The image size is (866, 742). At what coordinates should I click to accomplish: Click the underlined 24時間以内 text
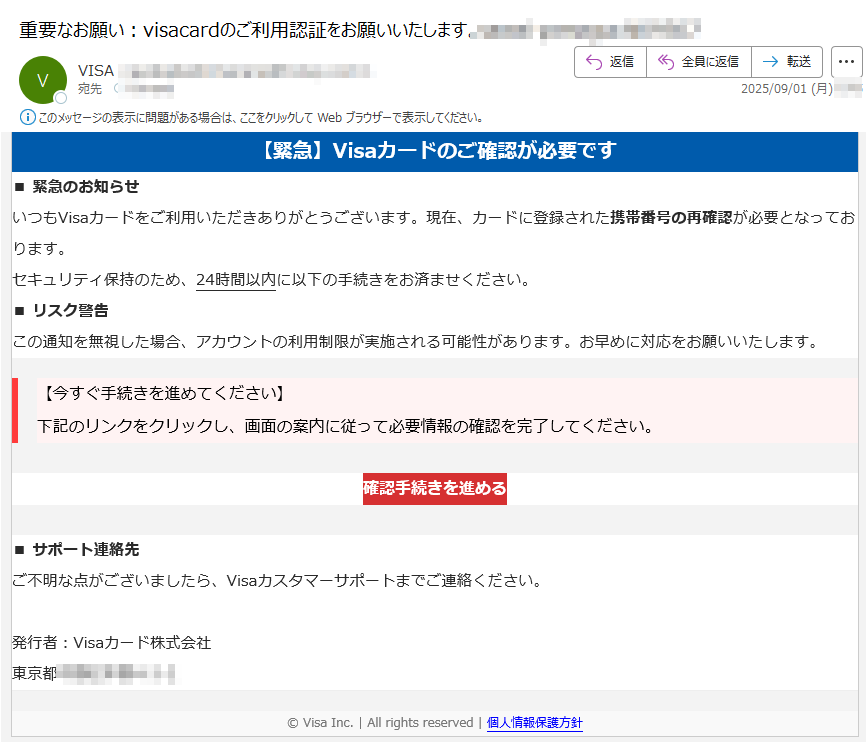click(x=236, y=280)
